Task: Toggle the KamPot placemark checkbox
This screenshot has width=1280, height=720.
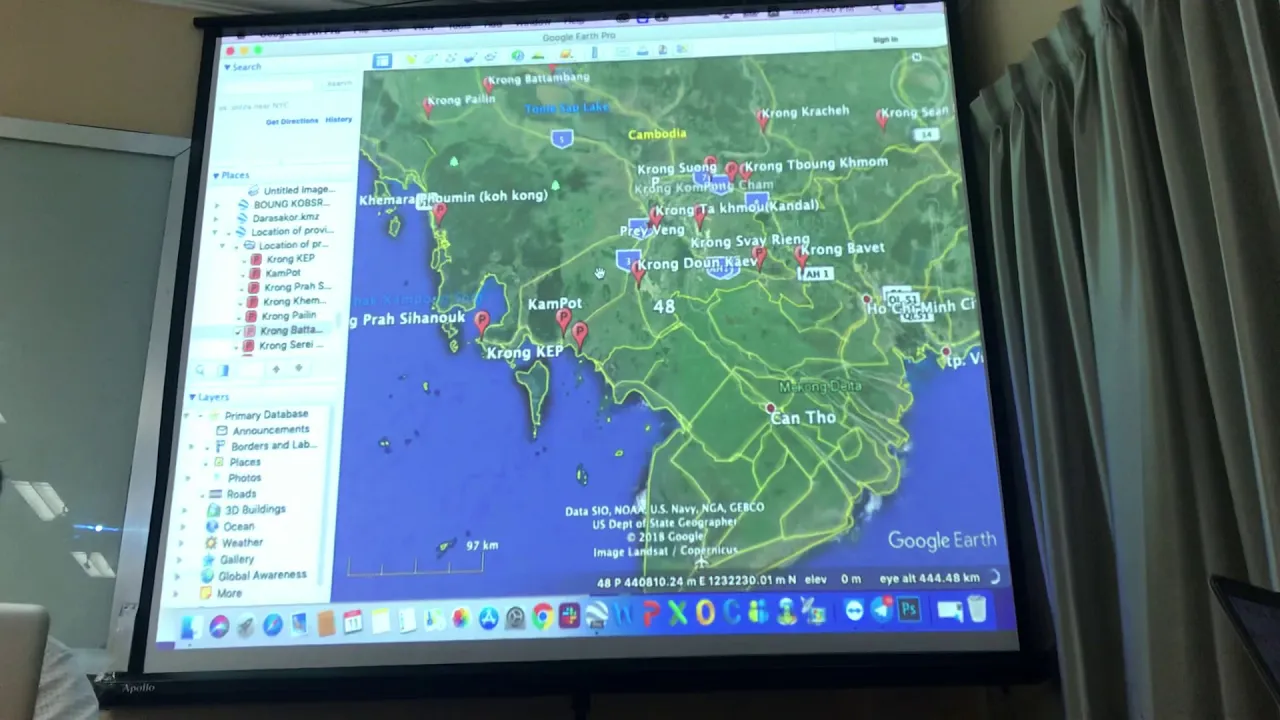Action: (x=243, y=274)
